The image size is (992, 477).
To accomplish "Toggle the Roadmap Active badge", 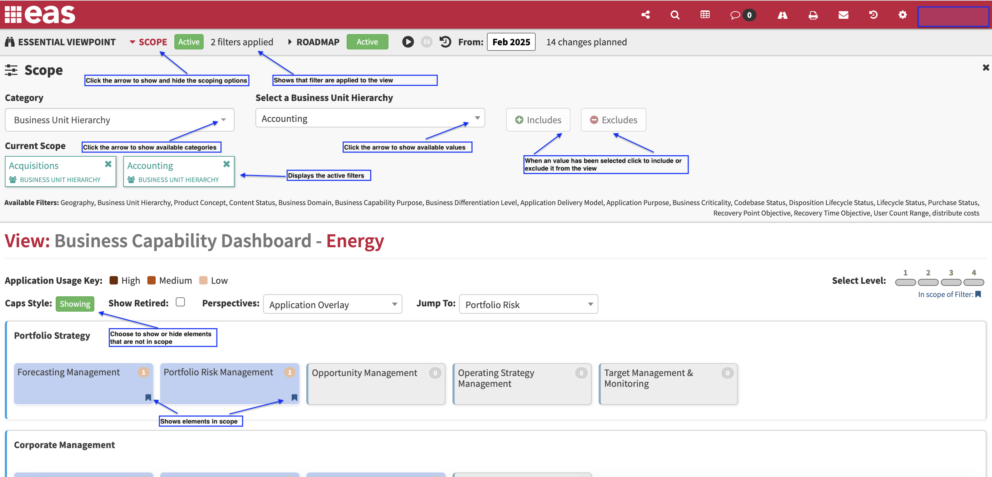I will (x=367, y=42).
